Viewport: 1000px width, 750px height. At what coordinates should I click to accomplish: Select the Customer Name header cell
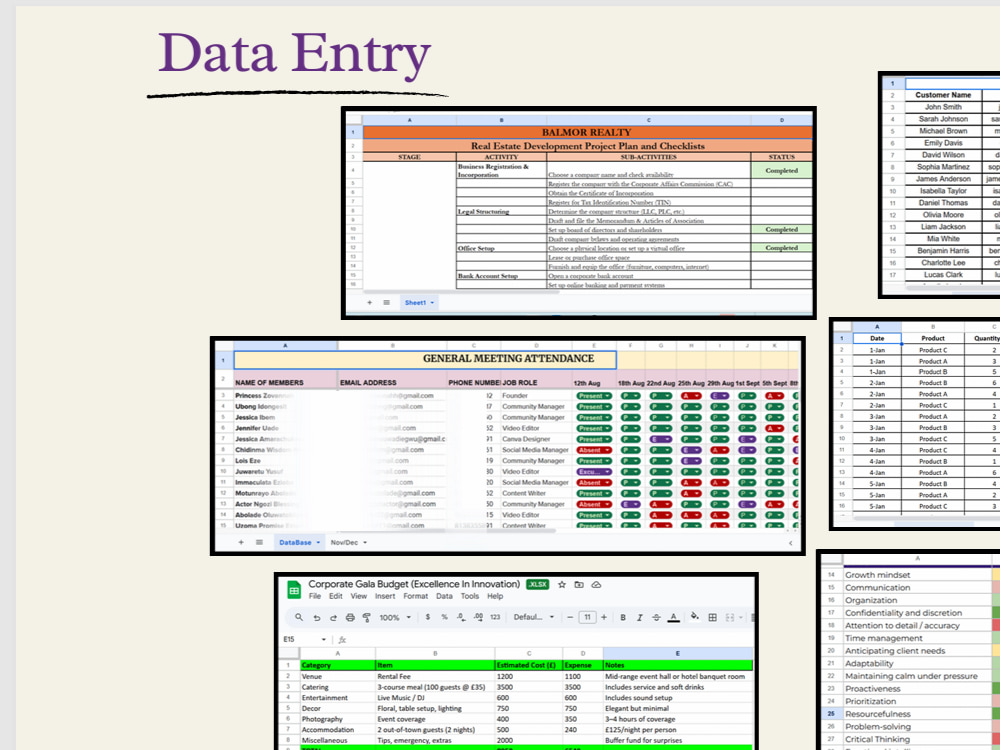(943, 95)
